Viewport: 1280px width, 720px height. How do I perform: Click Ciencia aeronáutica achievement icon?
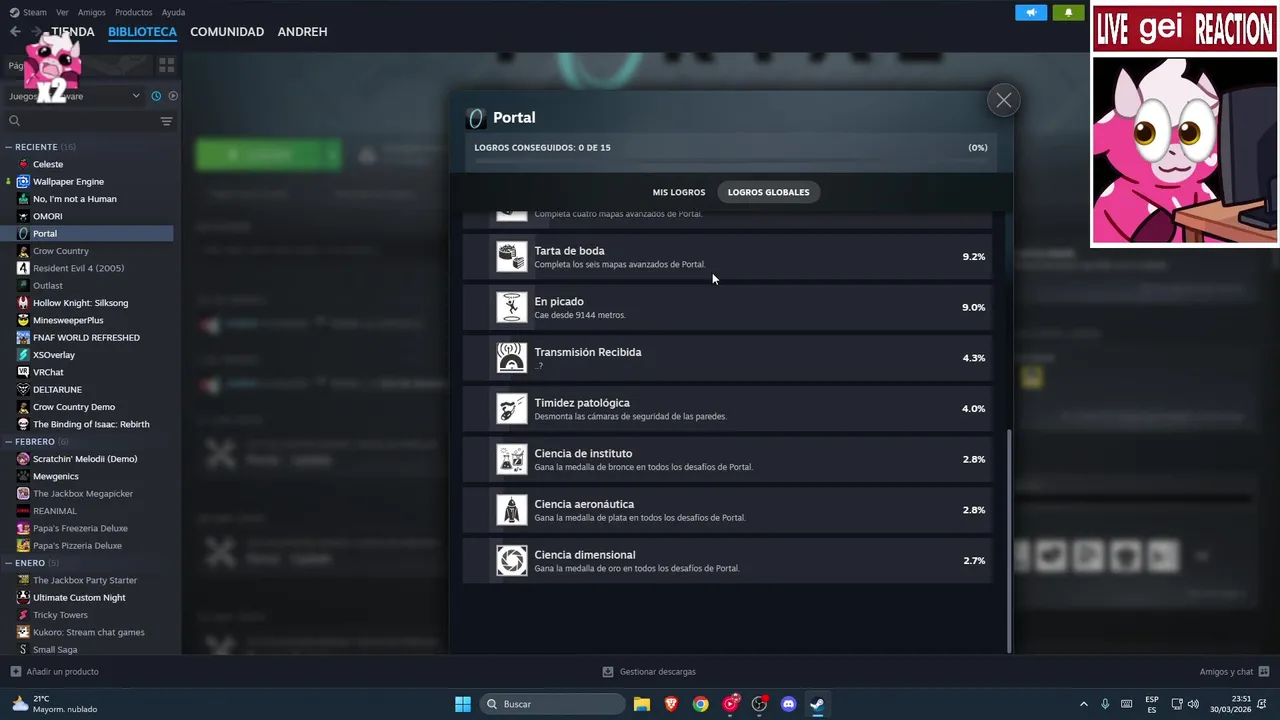tap(512, 510)
